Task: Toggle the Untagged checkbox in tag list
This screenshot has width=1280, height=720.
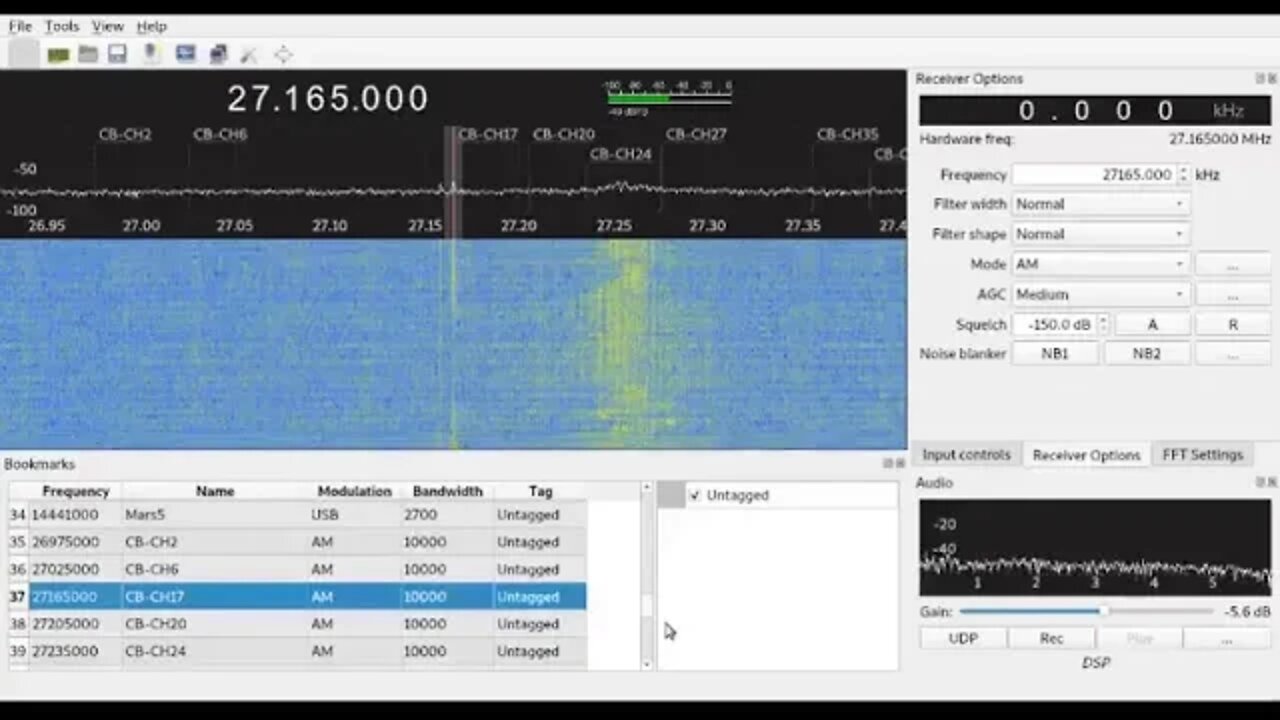Action: coord(695,495)
